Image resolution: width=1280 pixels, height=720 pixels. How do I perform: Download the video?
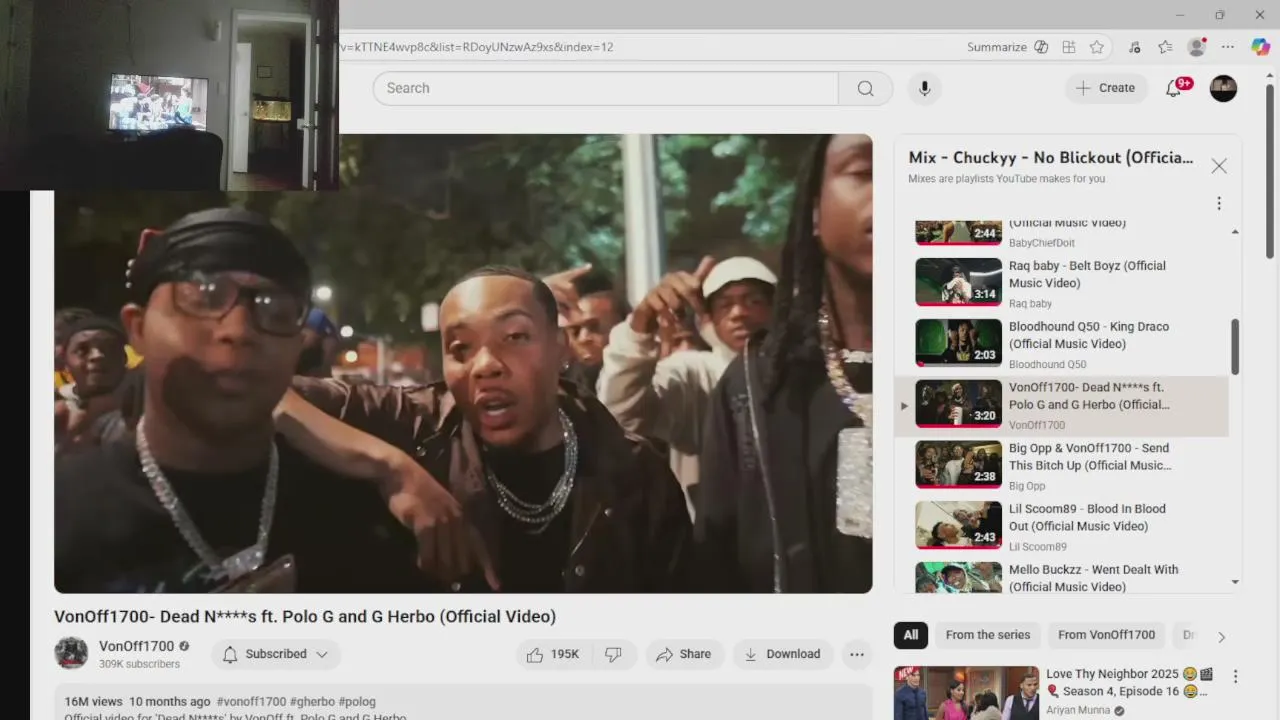783,654
